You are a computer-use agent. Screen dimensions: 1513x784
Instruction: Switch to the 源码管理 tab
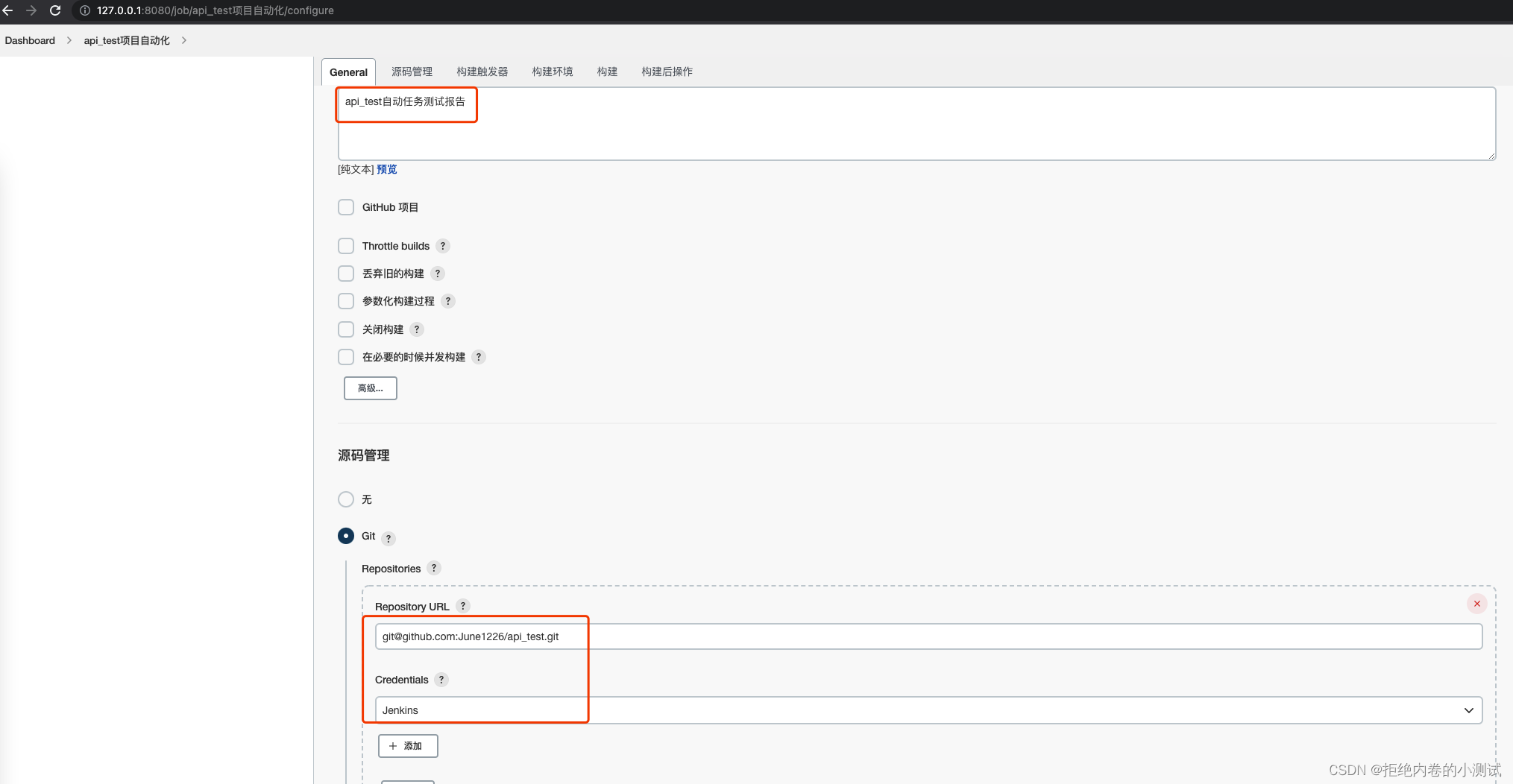tap(412, 72)
